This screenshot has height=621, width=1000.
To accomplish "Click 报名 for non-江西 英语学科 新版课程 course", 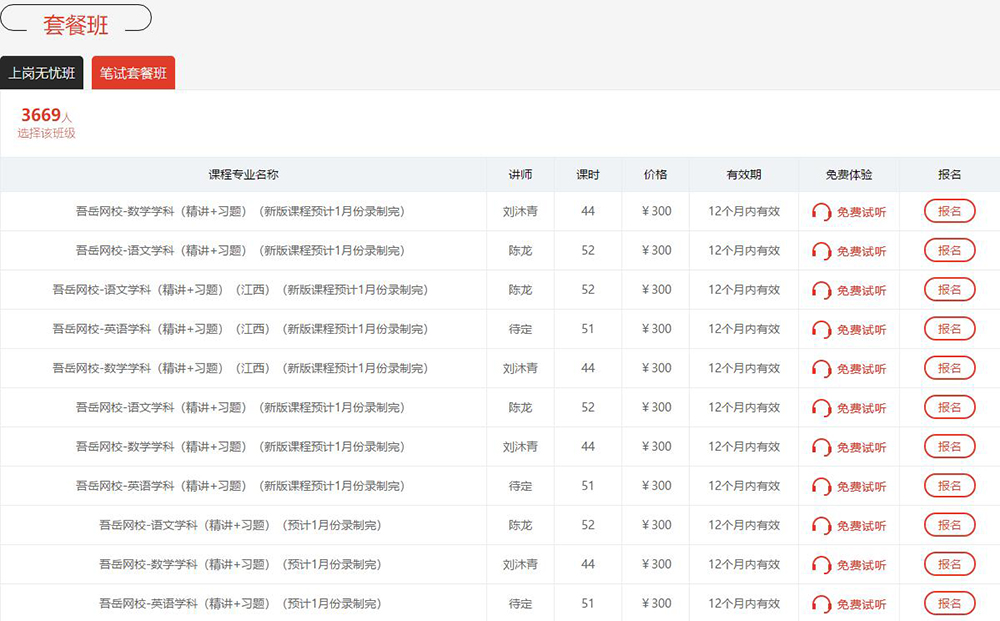I will (949, 486).
